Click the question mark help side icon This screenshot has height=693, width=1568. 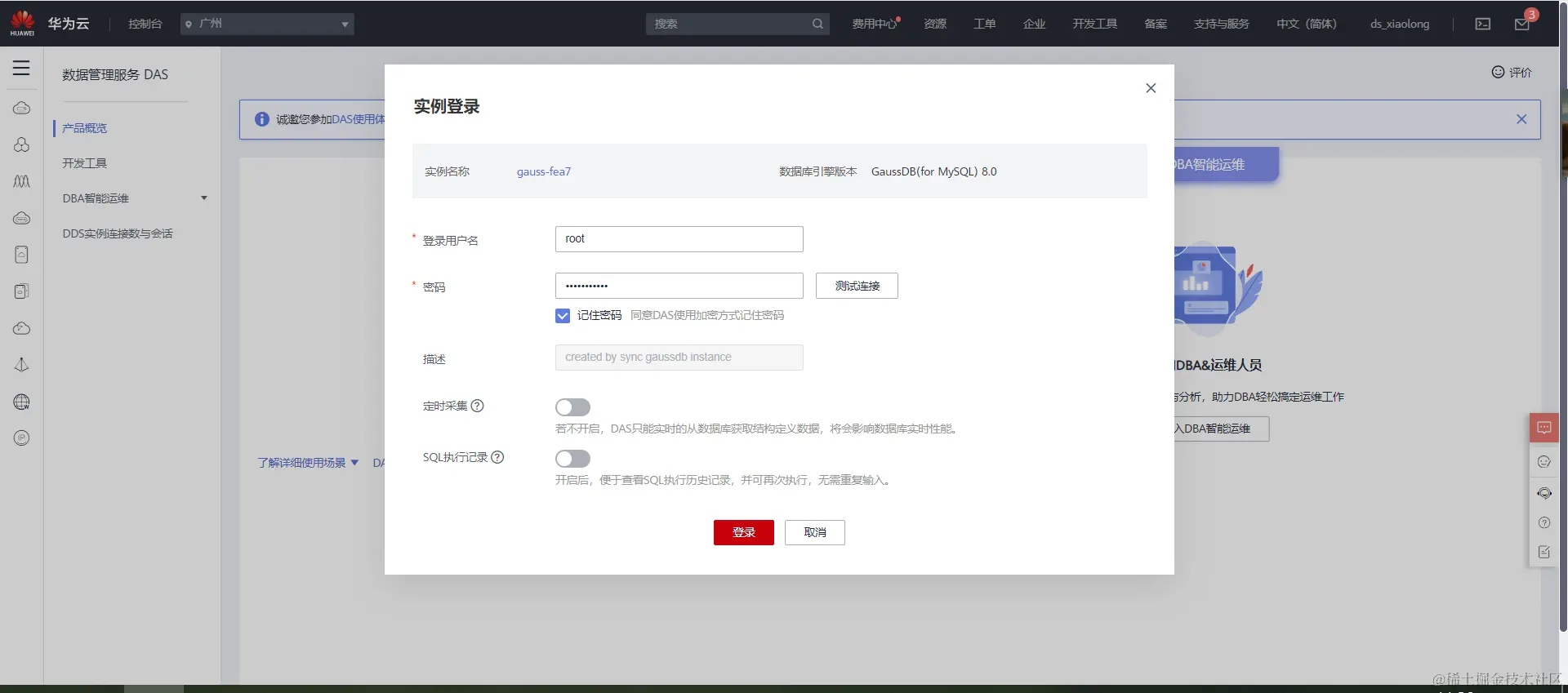1544,523
